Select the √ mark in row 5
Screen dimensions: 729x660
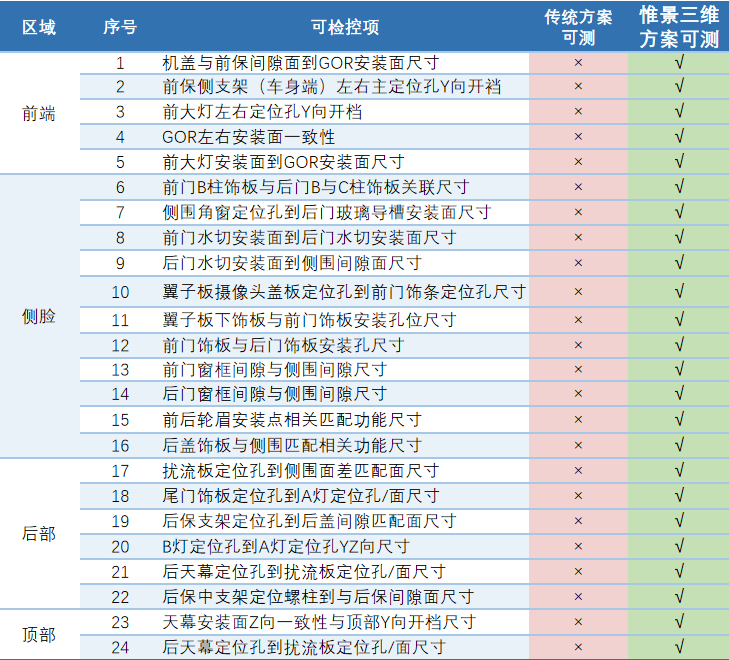point(679,161)
